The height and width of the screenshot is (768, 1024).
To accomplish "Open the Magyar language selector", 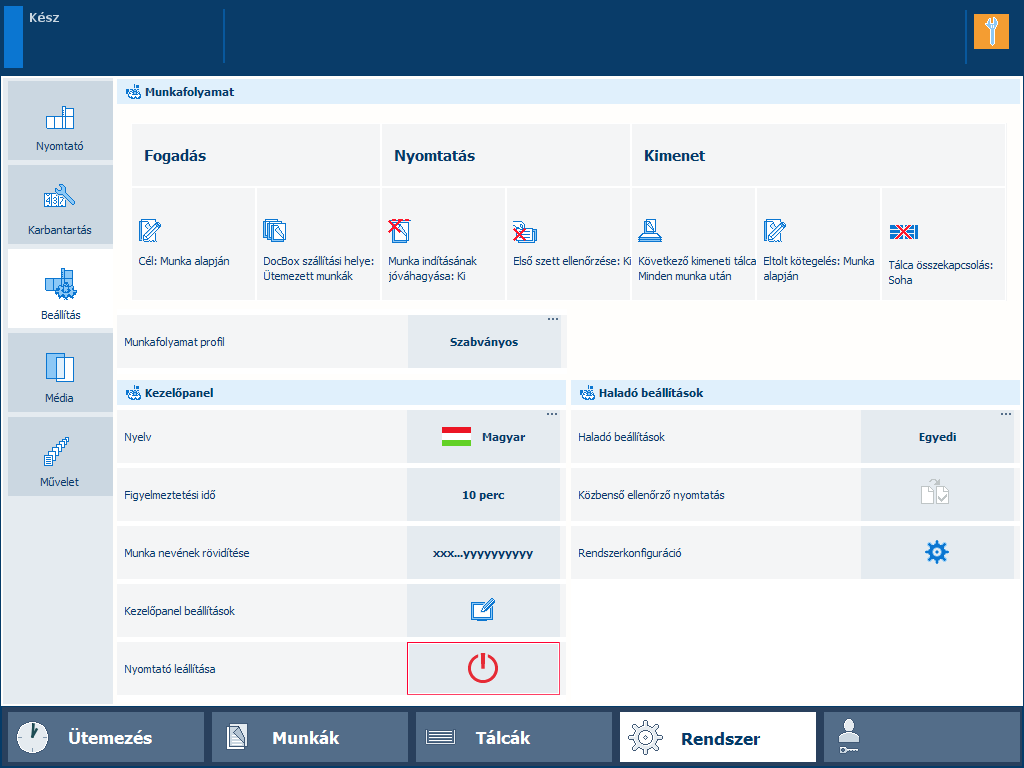I will pos(484,437).
